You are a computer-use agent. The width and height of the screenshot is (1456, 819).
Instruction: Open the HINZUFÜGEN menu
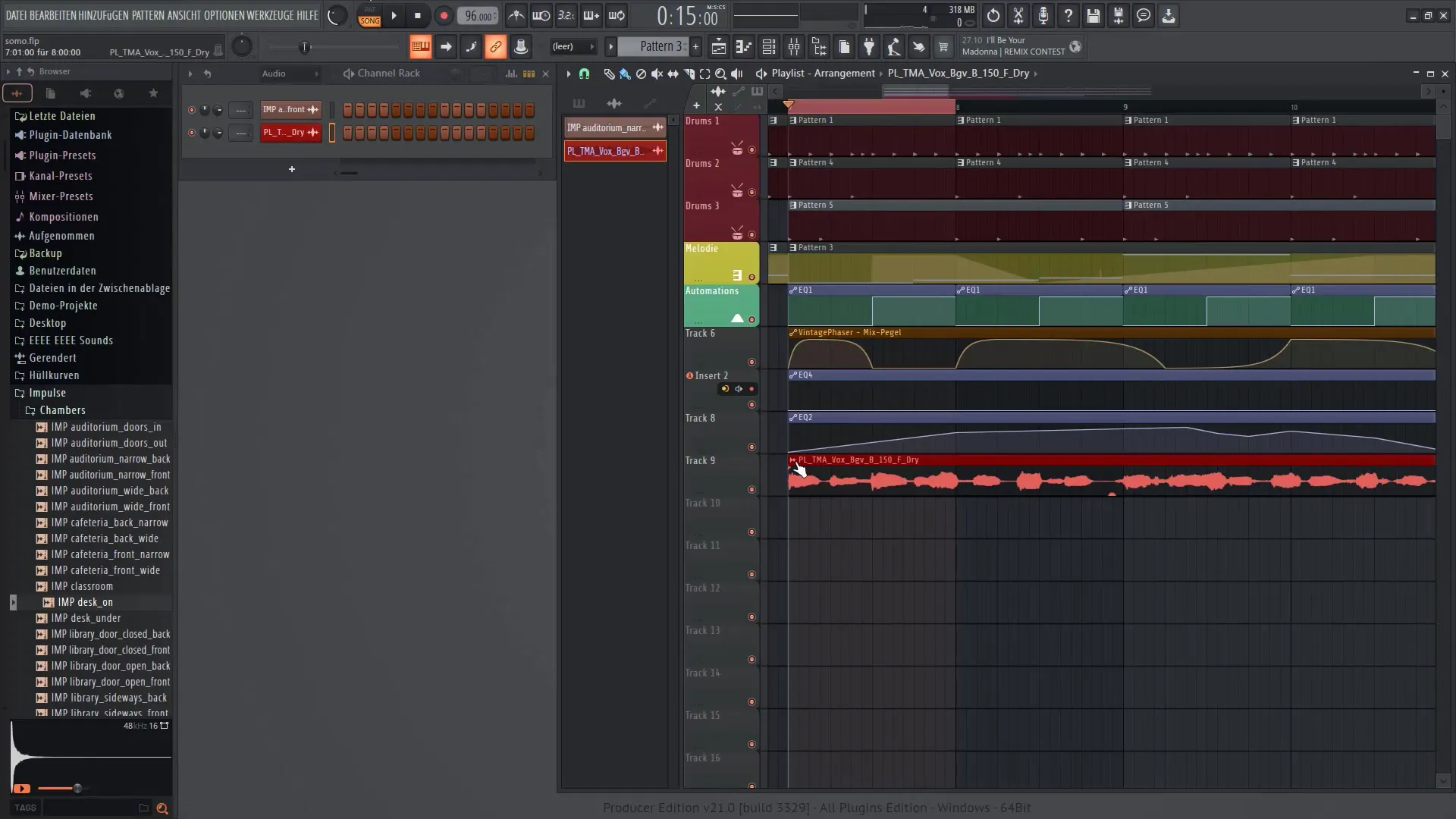click(x=103, y=15)
